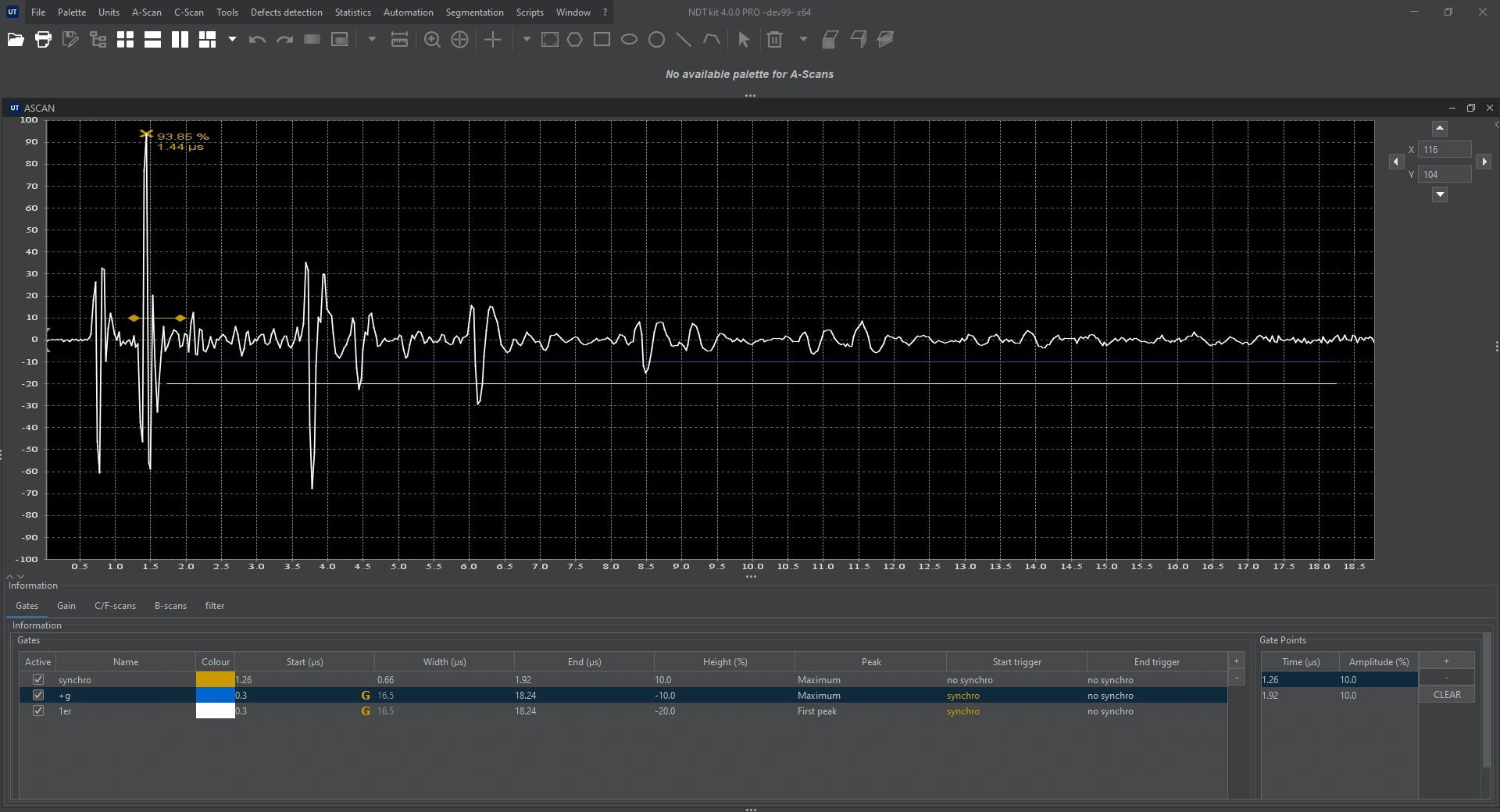Click the print icon
Image resolution: width=1500 pixels, height=812 pixels.
click(43, 40)
